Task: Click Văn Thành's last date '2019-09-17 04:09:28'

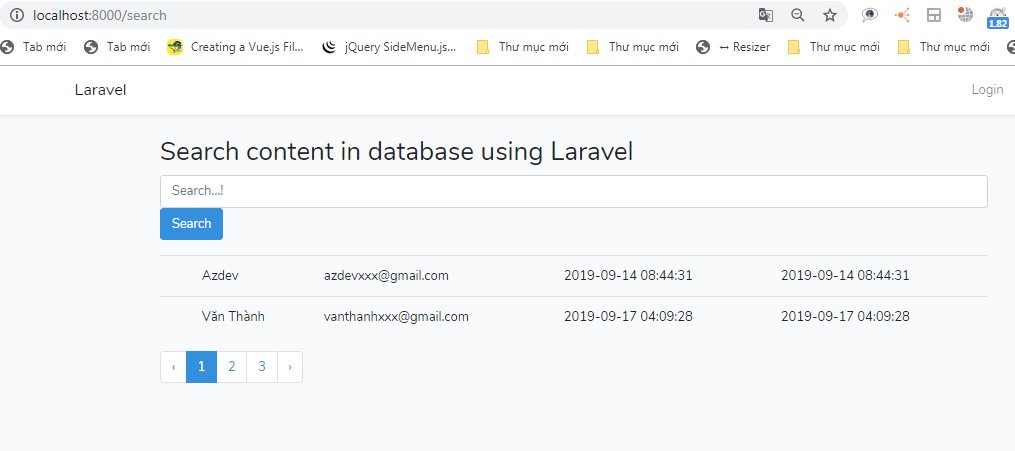Action: click(845, 317)
